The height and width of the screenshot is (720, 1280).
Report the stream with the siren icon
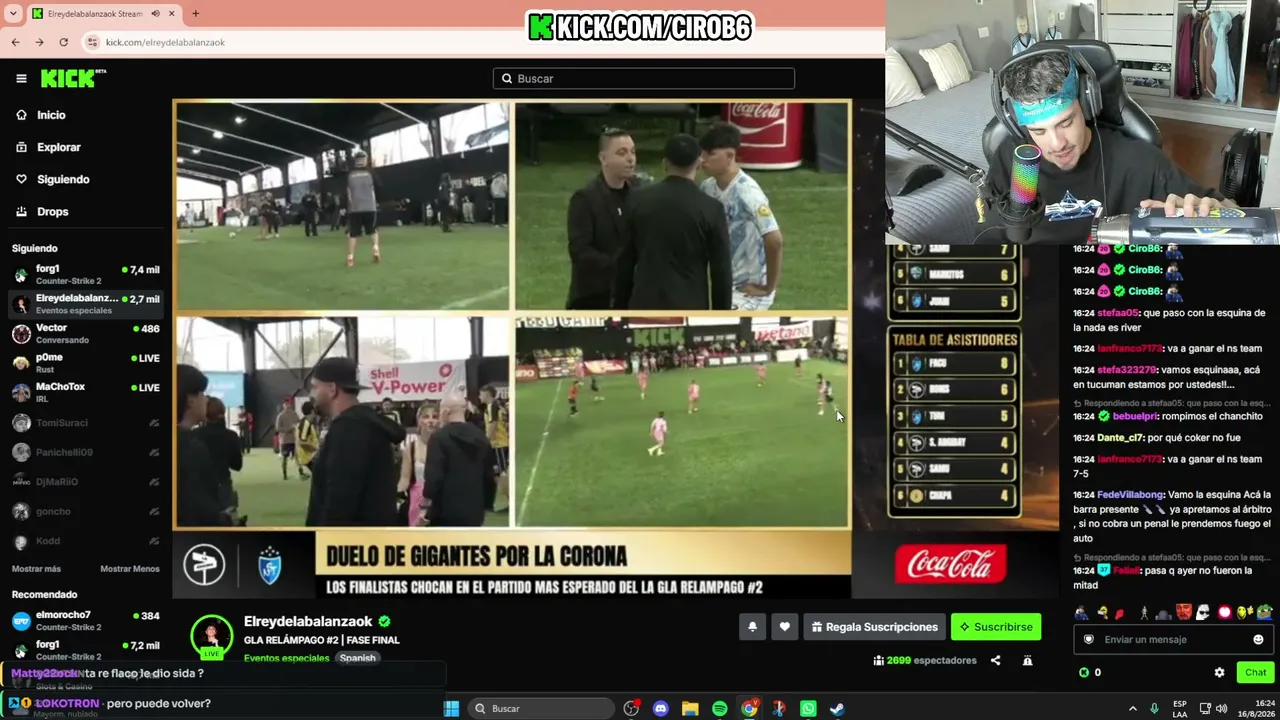pyautogui.click(x=1027, y=660)
